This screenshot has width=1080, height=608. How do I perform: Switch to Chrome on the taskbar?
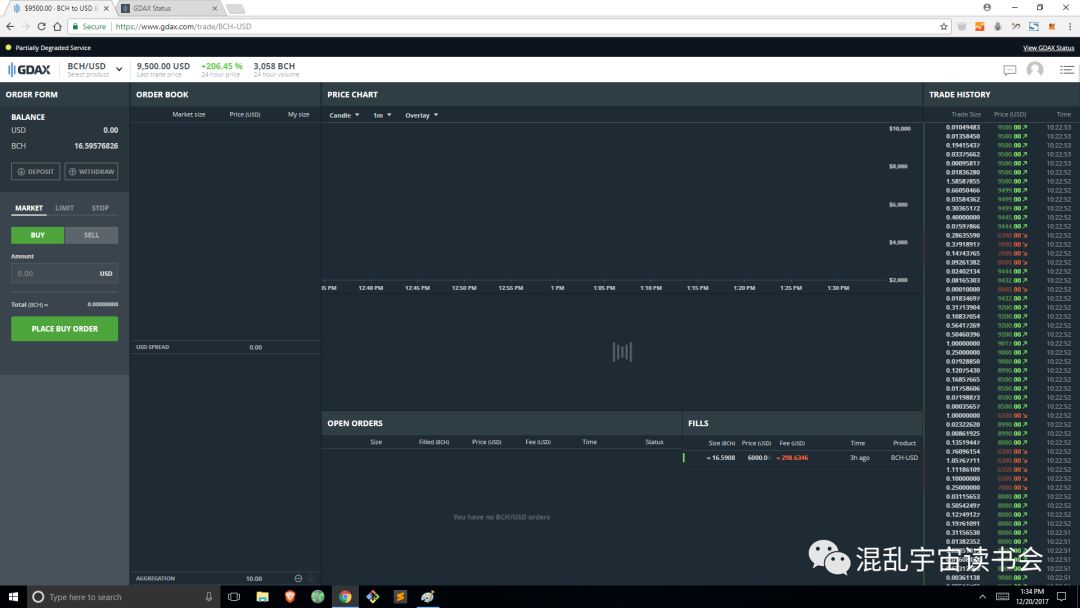[x=345, y=596]
